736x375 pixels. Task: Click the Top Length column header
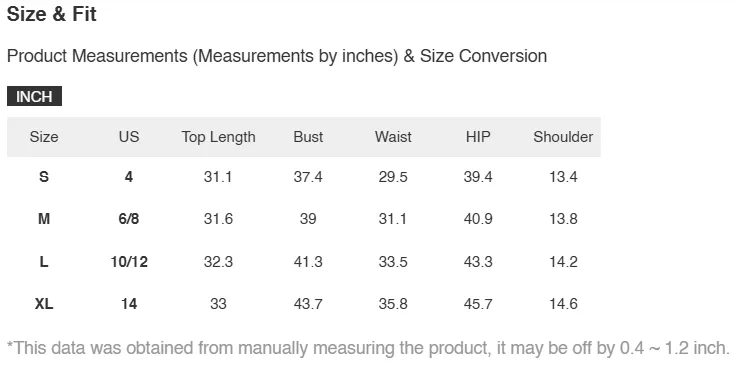[218, 137]
